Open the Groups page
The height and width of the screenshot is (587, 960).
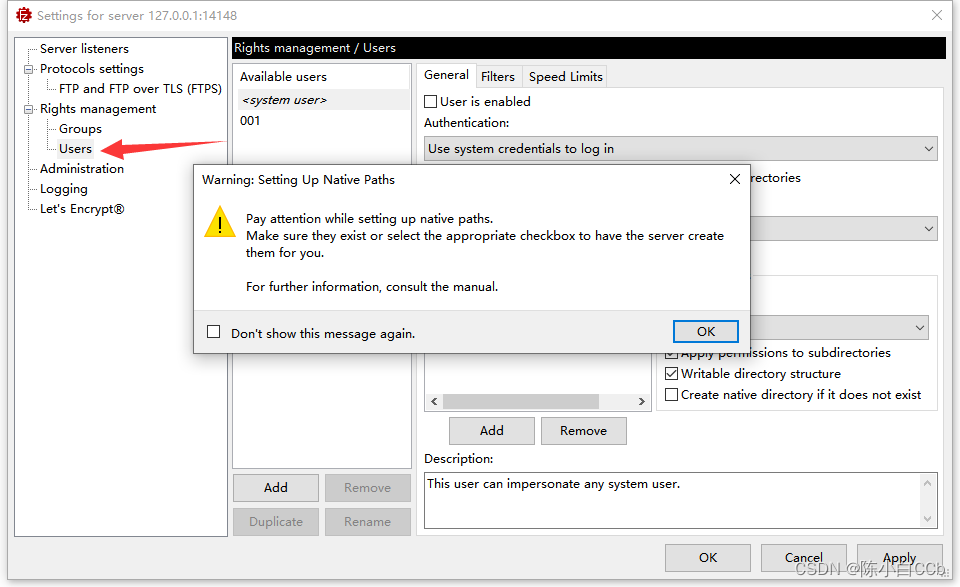[x=80, y=129]
